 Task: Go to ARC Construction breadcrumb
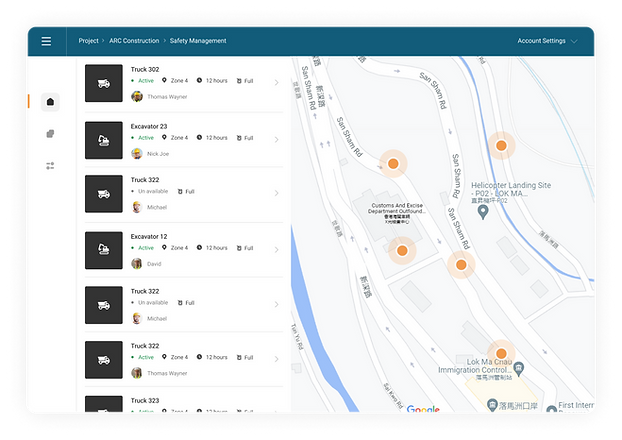pyautogui.click(x=134, y=40)
